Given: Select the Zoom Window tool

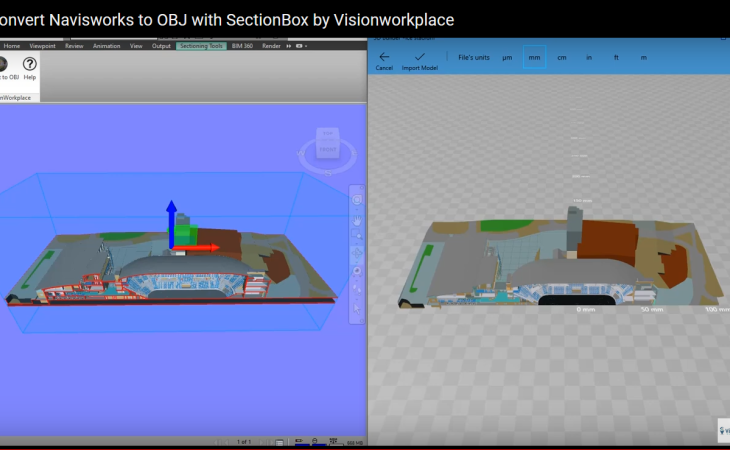Looking at the screenshot, I should (x=357, y=235).
